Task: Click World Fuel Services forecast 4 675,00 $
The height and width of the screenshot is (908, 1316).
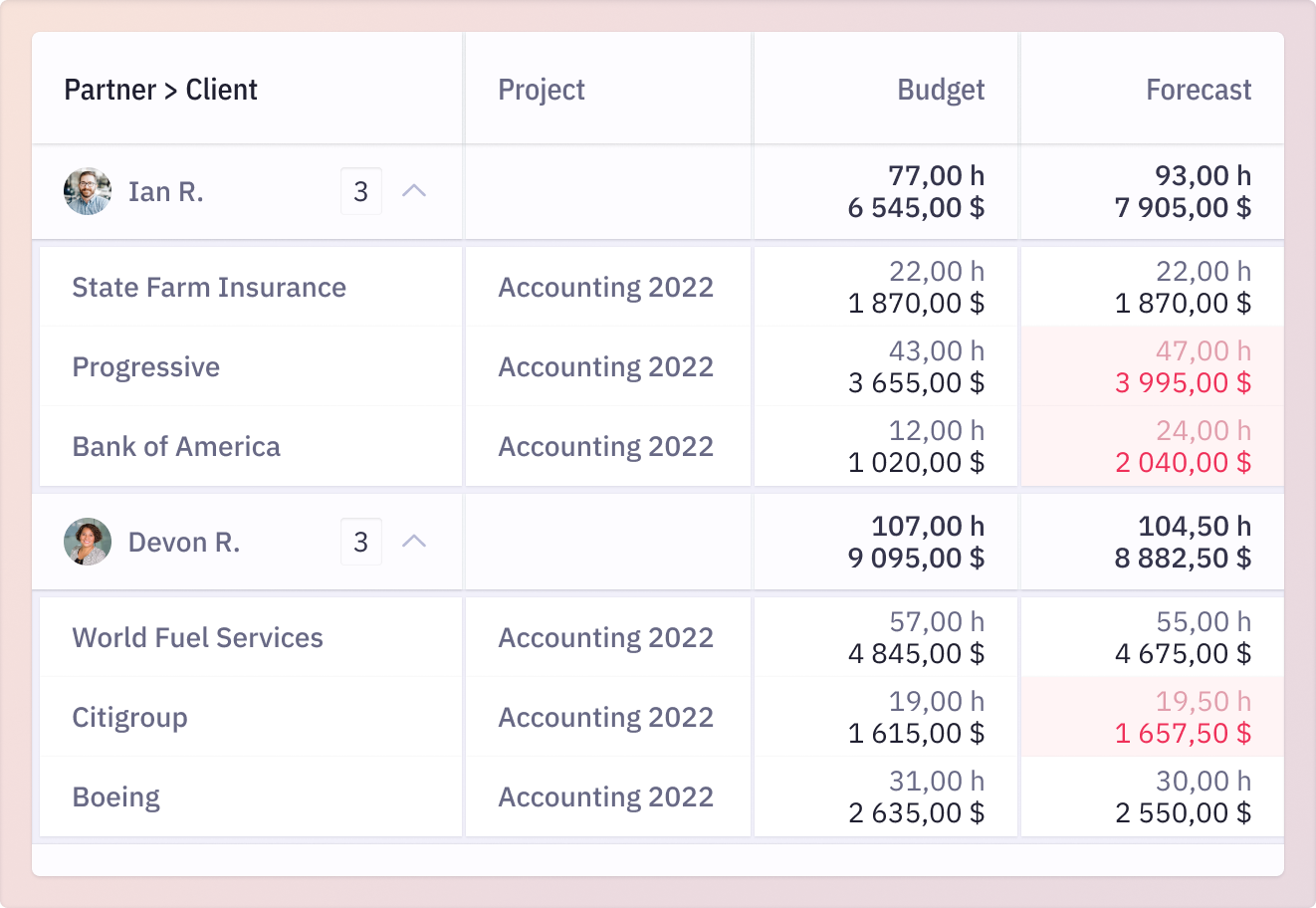Action: (1183, 654)
